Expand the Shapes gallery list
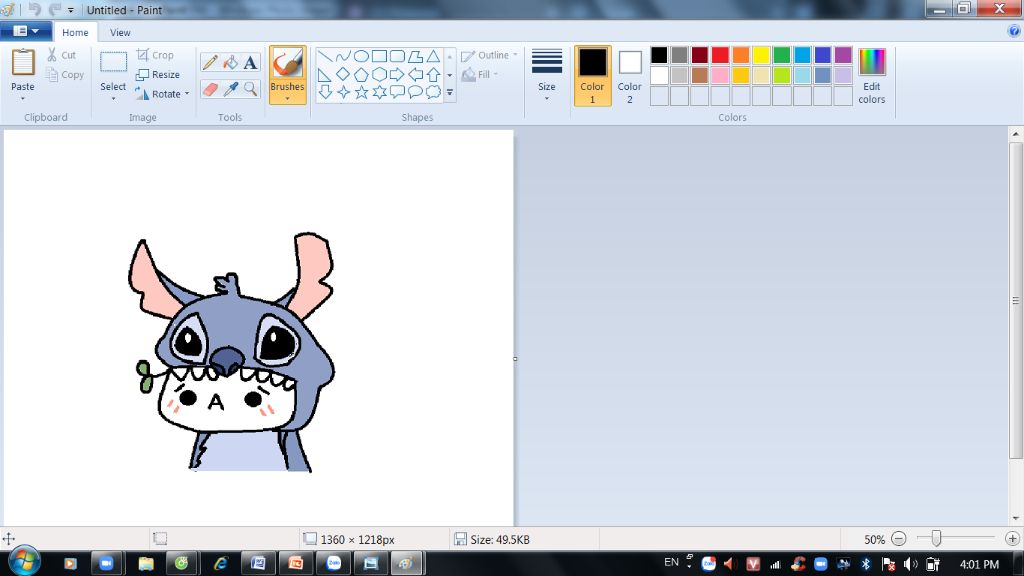Screen dimensions: 1024x576 pos(449,93)
